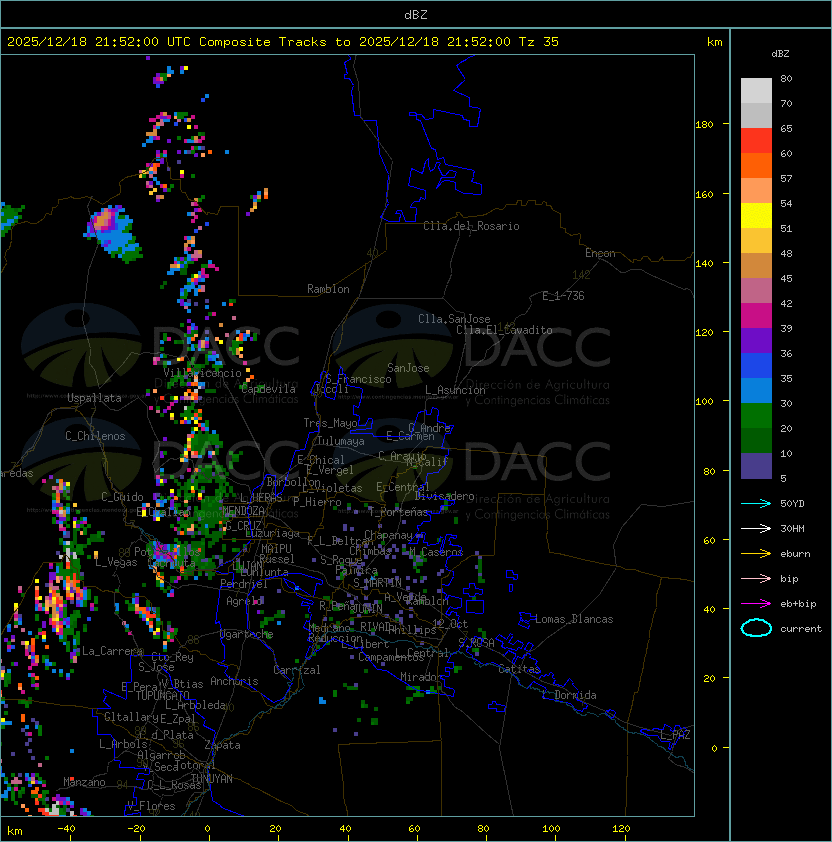The height and width of the screenshot is (842, 832).
Task: Click the 'dBZ' title at top center
Action: [416, 15]
